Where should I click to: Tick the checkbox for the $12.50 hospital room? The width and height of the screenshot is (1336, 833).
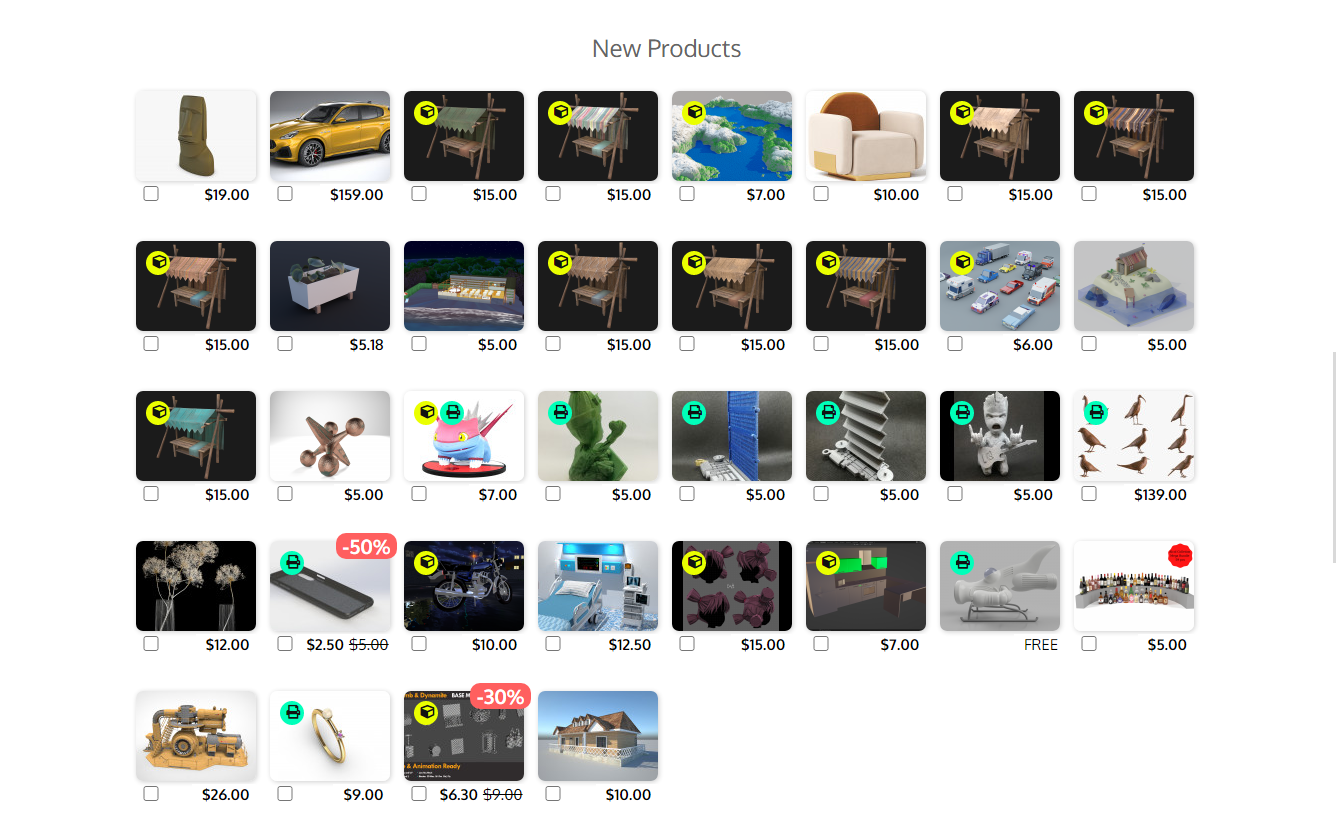pos(553,644)
